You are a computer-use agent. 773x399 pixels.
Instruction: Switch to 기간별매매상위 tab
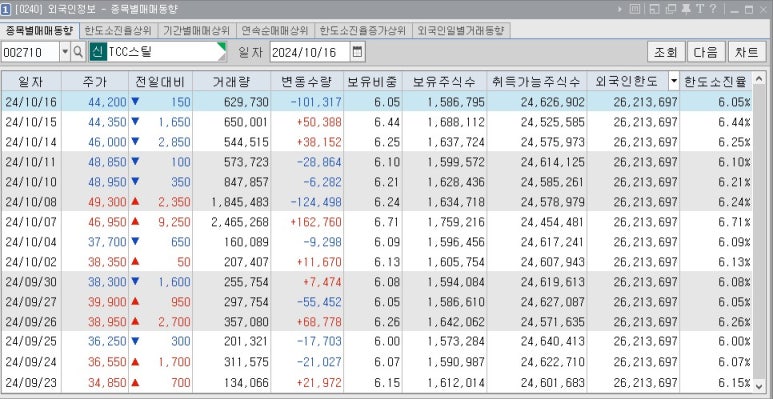pos(197,31)
